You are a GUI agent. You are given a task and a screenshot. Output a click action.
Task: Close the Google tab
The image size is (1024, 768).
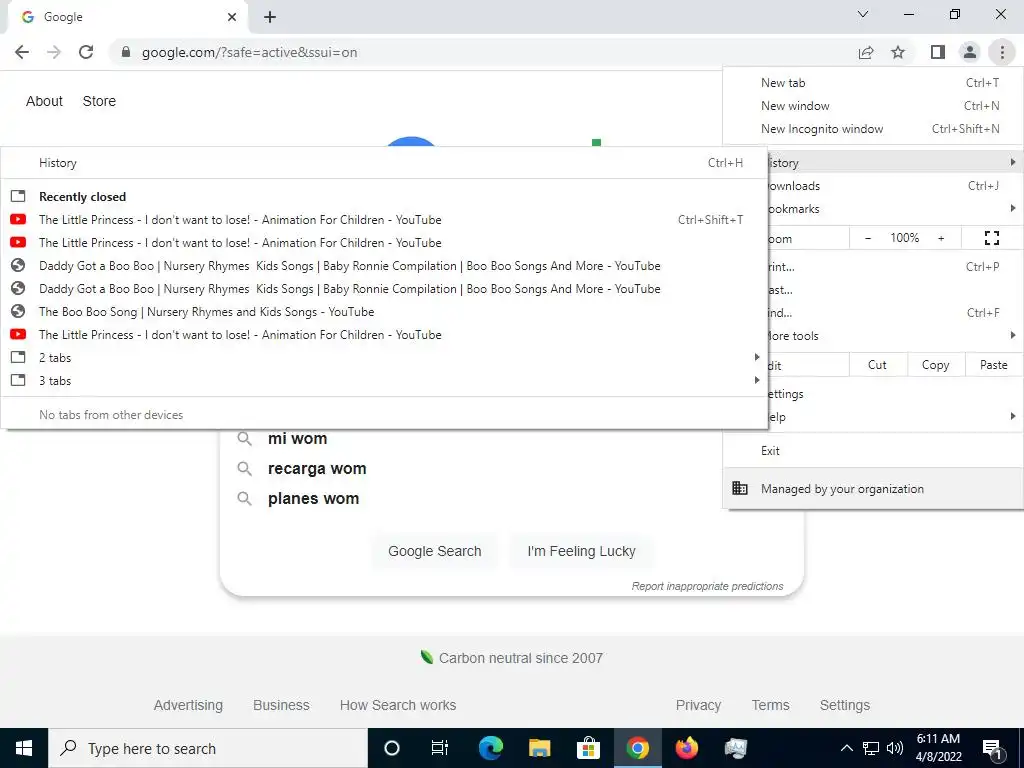pos(232,17)
